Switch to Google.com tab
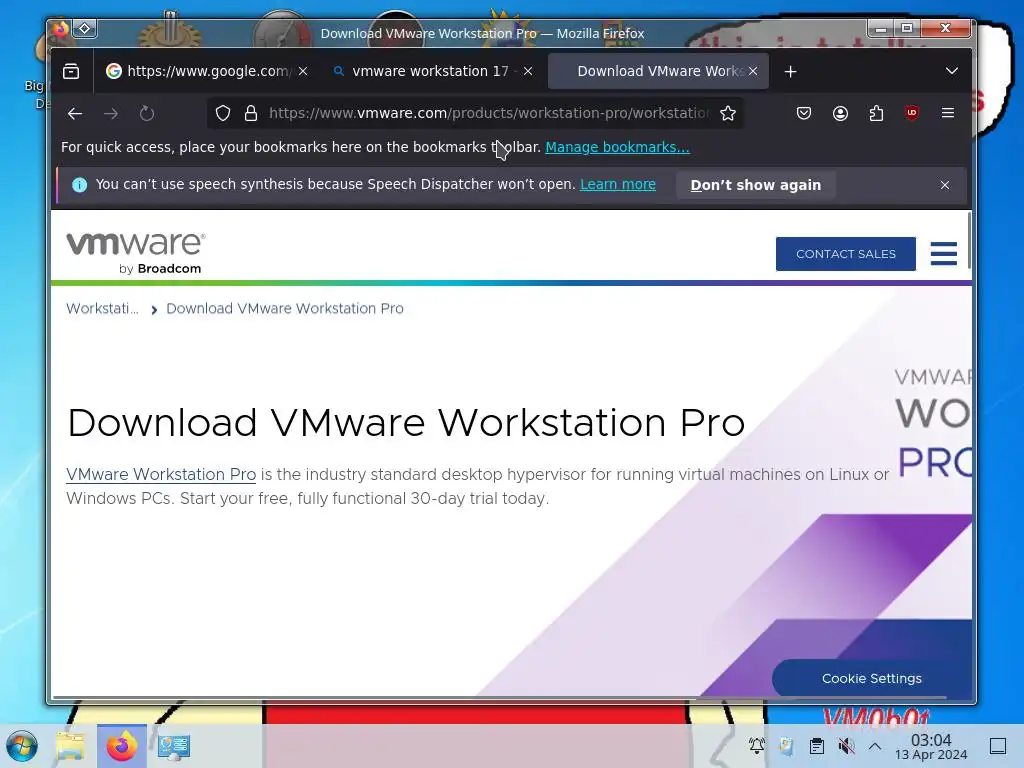Image resolution: width=1024 pixels, height=768 pixels. click(x=208, y=71)
